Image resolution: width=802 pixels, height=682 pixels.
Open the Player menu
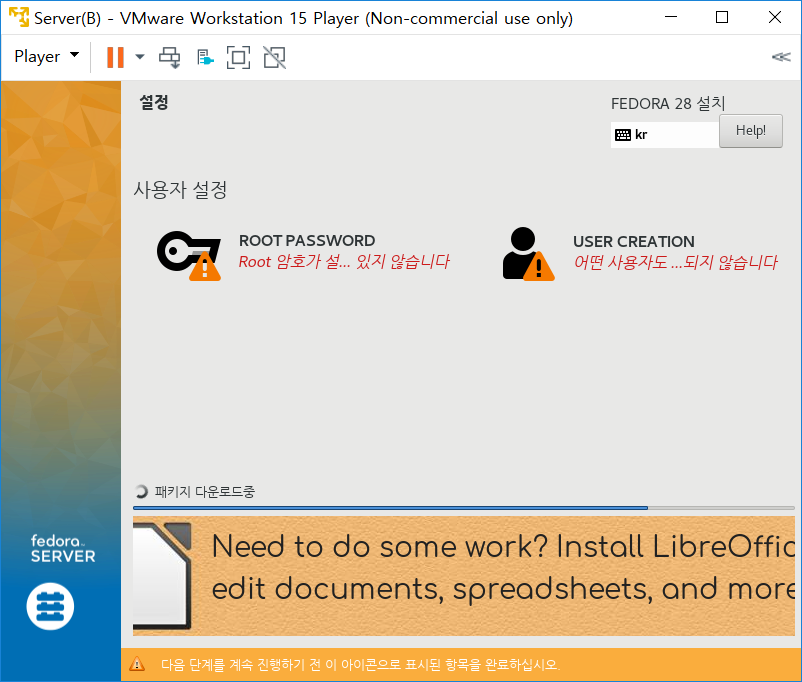[47, 56]
